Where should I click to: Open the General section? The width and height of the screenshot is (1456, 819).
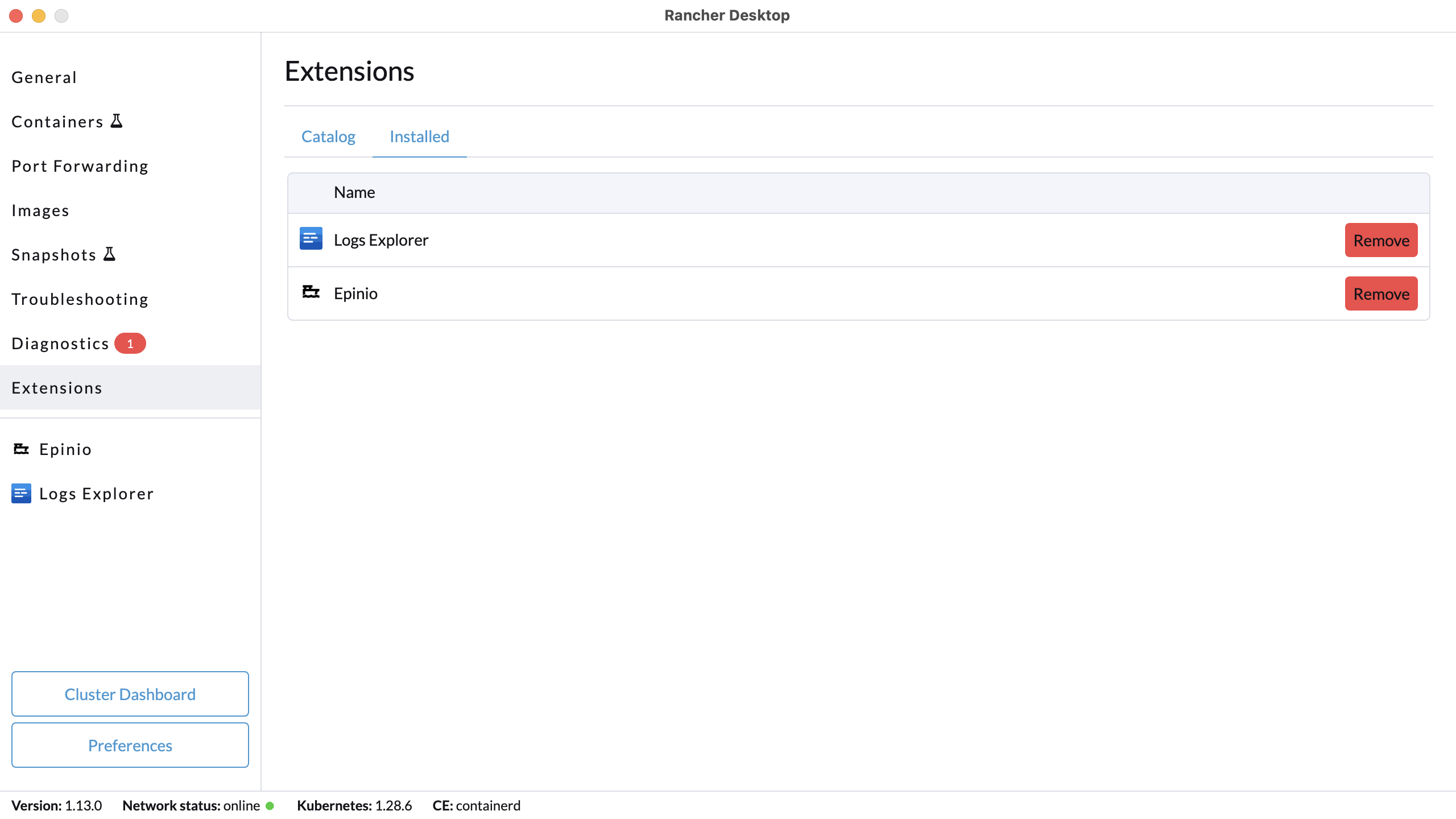[x=130, y=77]
